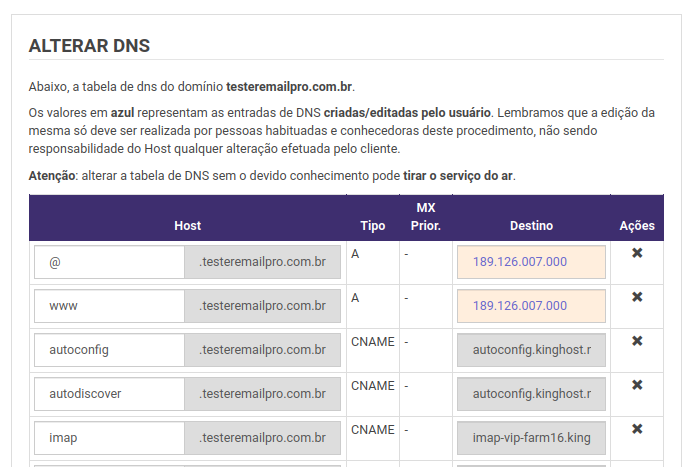Viewport: 695px width, 467px height.
Task: Delete the imap CNAME record
Action: [x=637, y=429]
